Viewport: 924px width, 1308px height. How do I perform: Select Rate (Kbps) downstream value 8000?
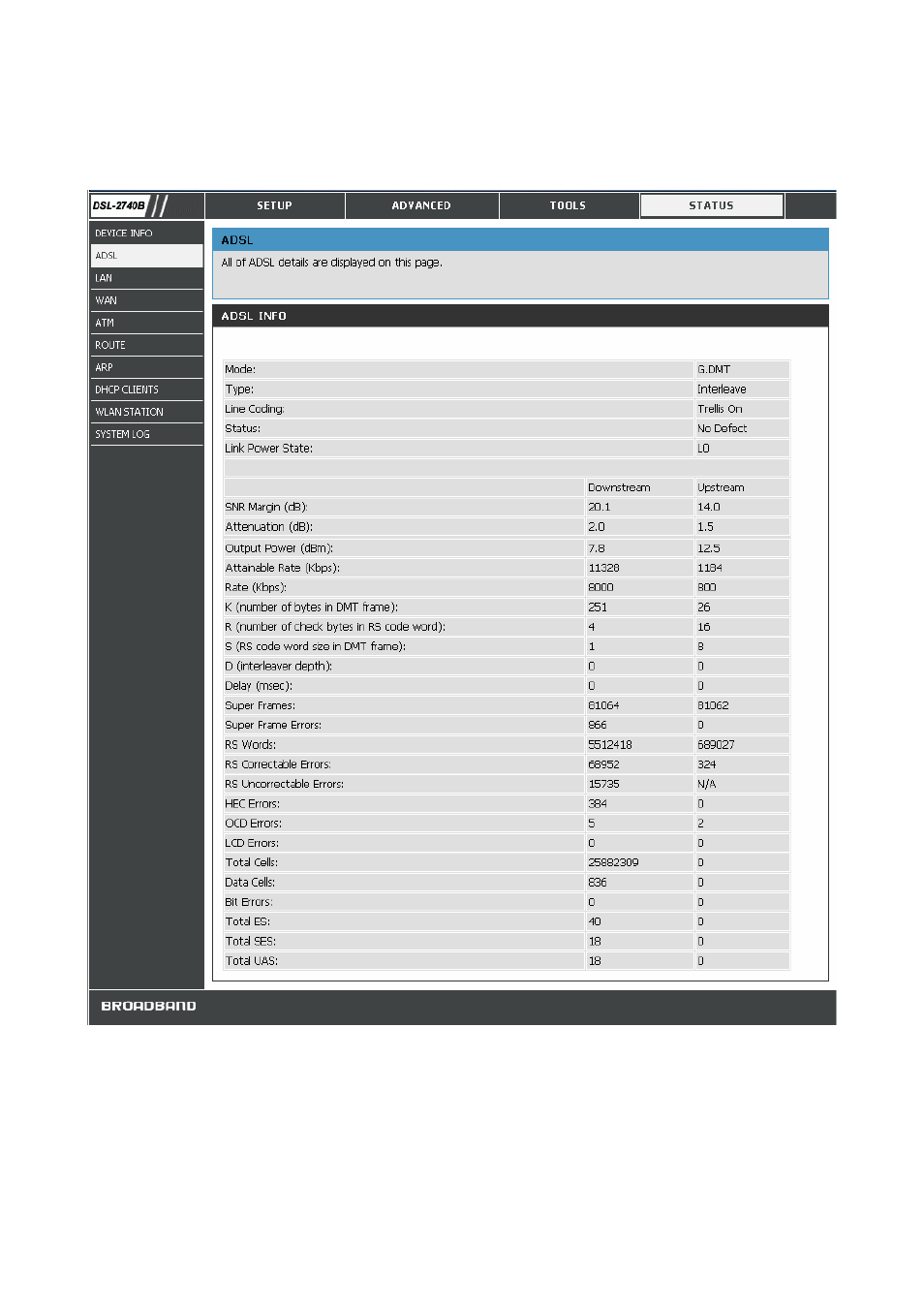click(x=601, y=587)
